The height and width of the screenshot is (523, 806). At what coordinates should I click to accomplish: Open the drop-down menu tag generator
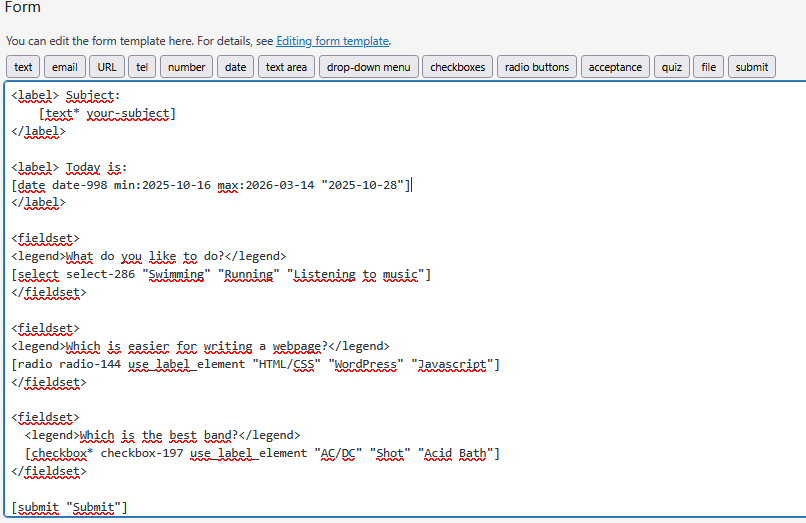click(369, 67)
